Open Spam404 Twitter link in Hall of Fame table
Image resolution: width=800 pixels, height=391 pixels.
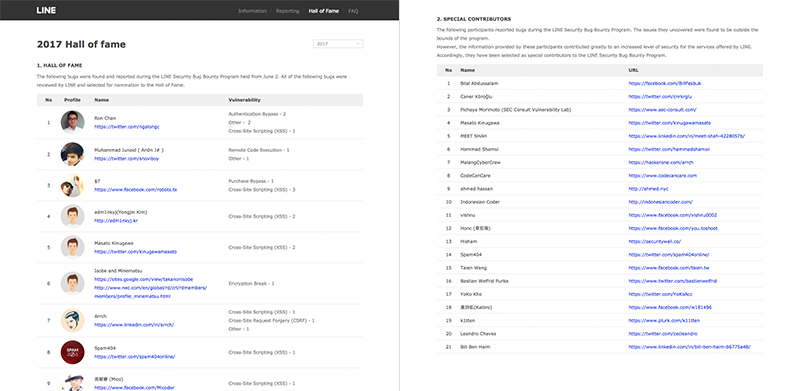click(135, 357)
